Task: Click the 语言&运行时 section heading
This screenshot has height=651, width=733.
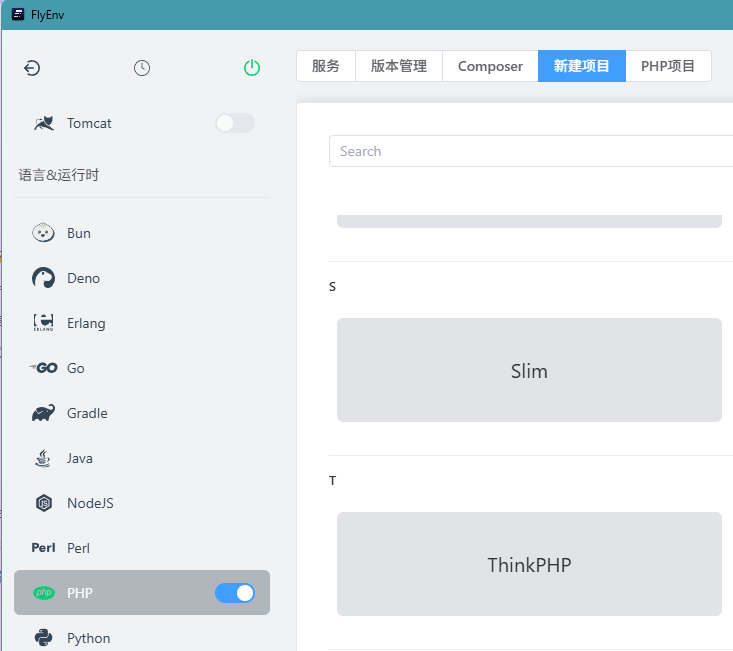Action: (59, 175)
